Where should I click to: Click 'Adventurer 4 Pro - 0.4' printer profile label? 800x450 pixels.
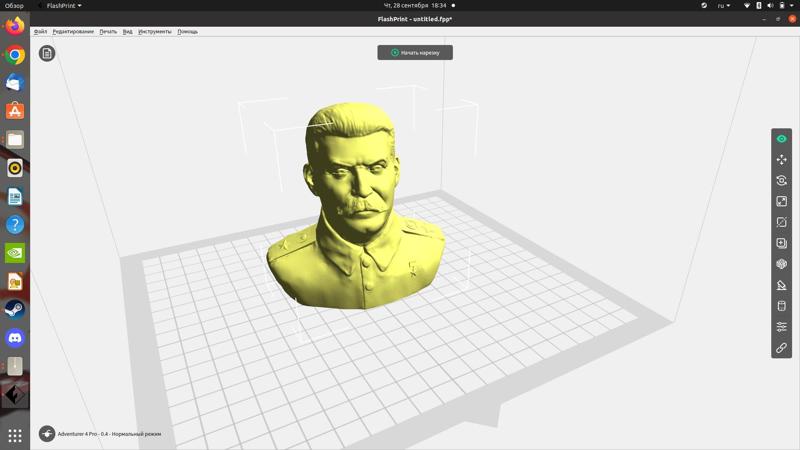tap(109, 434)
